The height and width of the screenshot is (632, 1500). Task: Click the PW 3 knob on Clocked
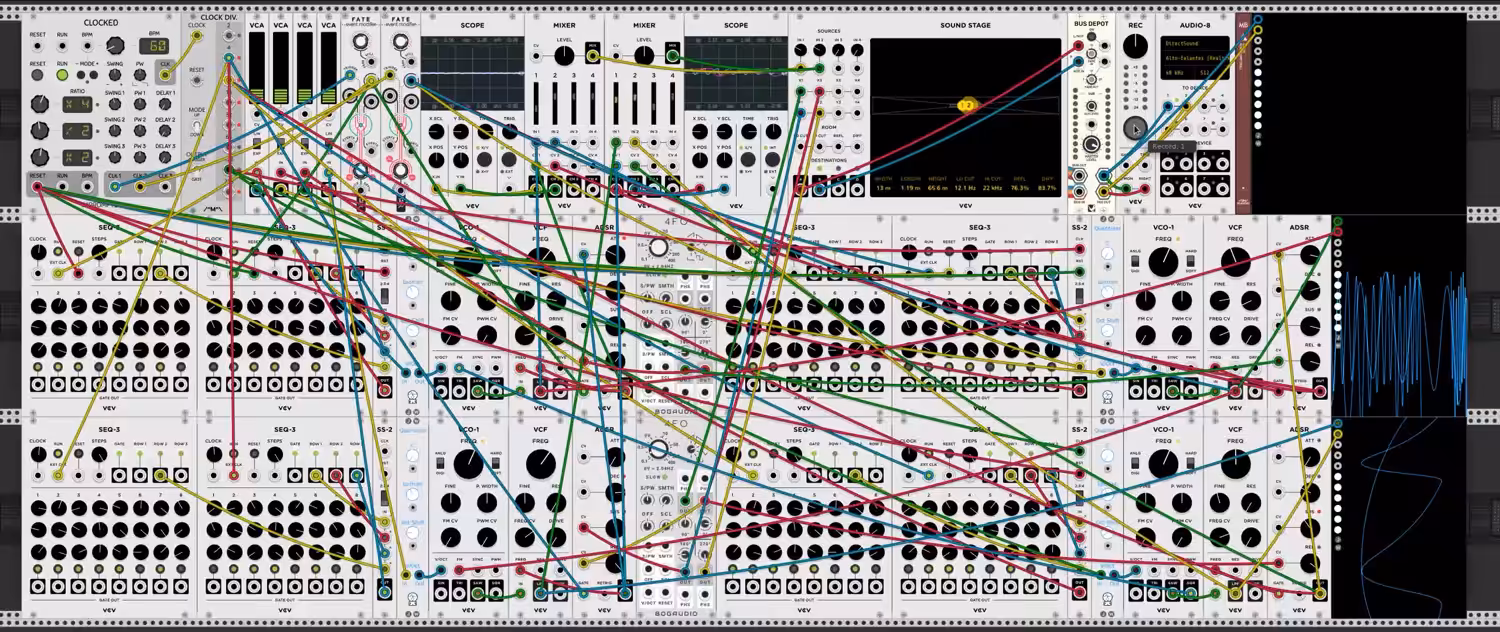point(140,157)
